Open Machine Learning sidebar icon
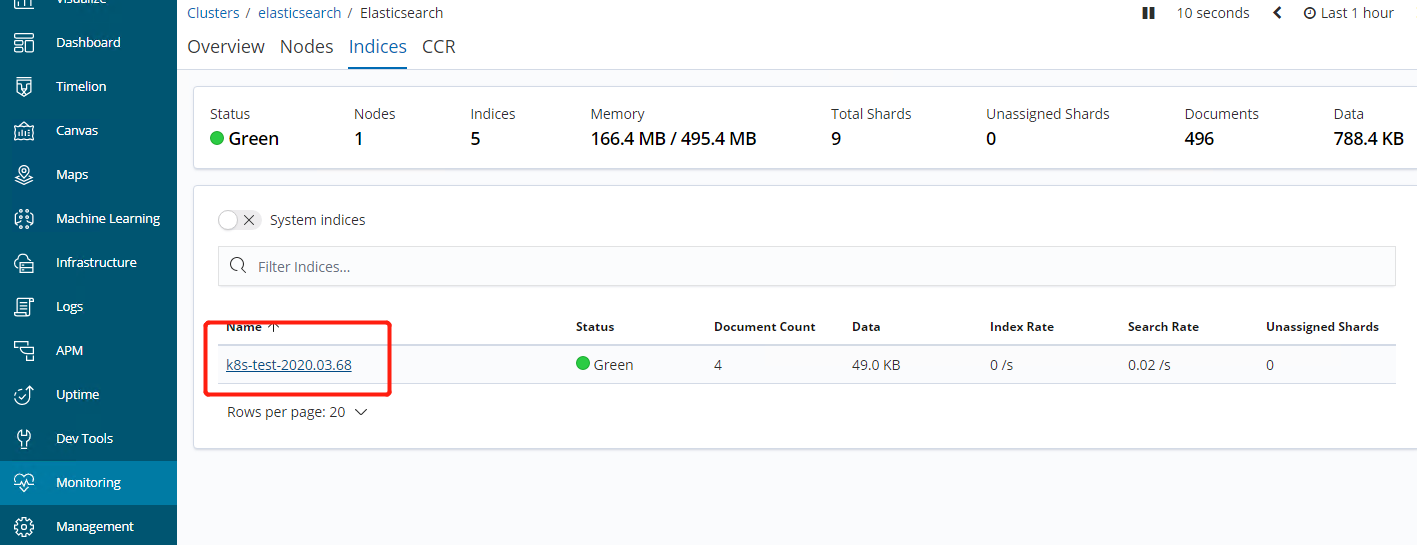Screen dimensions: 1417x545 click(24, 219)
